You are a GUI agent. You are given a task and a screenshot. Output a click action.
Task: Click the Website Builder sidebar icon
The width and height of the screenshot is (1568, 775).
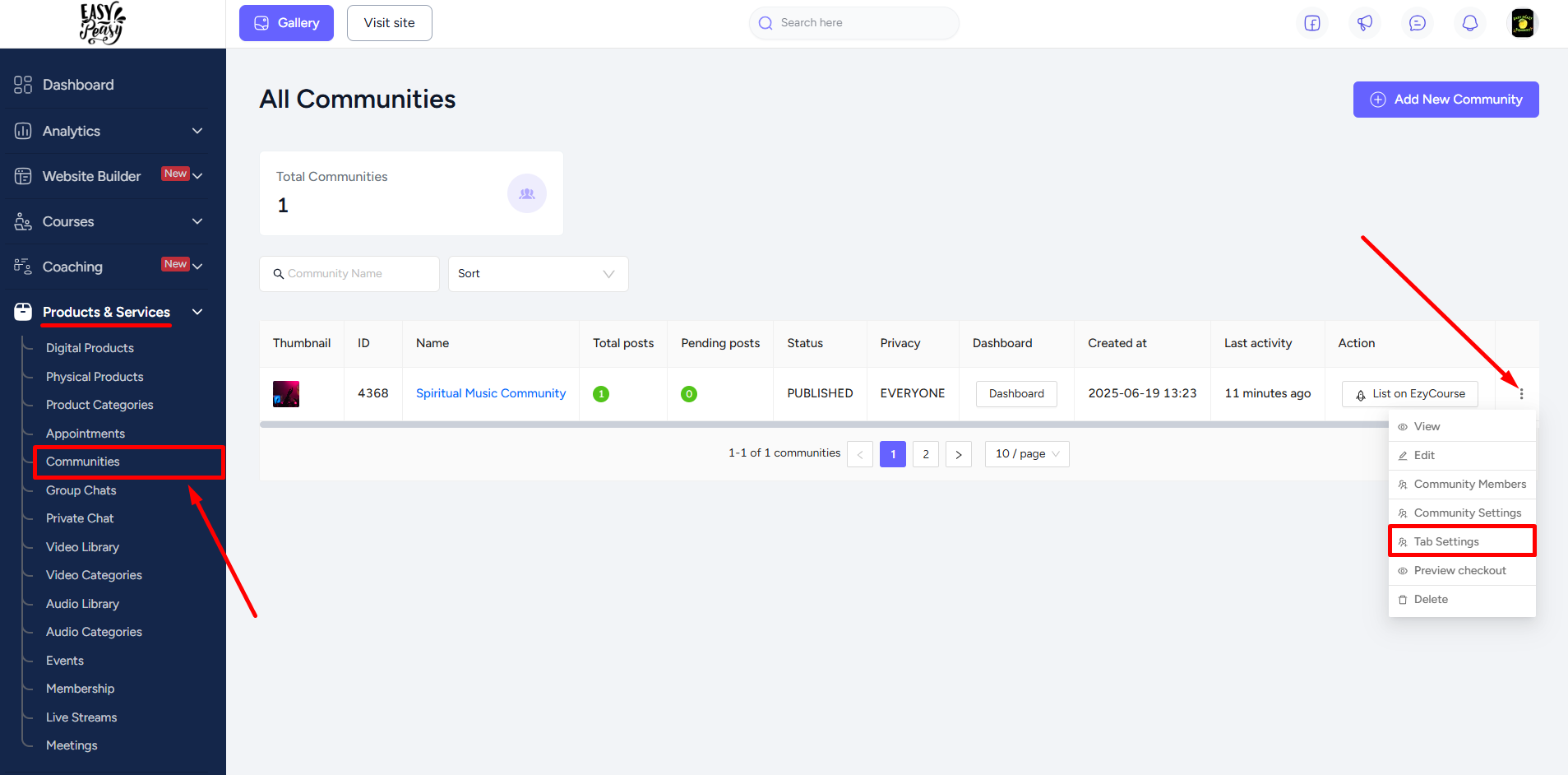[23, 176]
